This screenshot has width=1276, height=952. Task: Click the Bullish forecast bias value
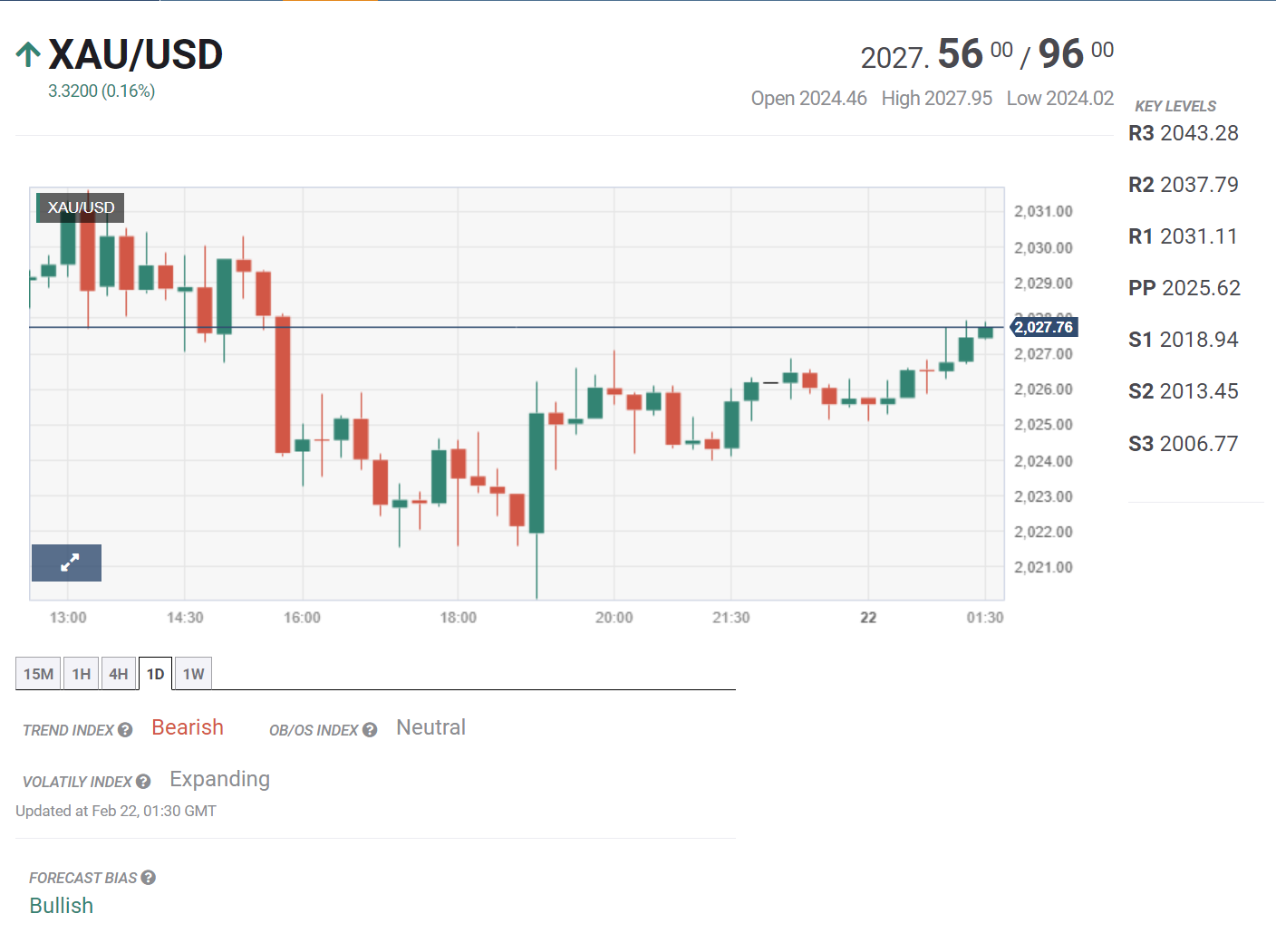click(x=62, y=906)
